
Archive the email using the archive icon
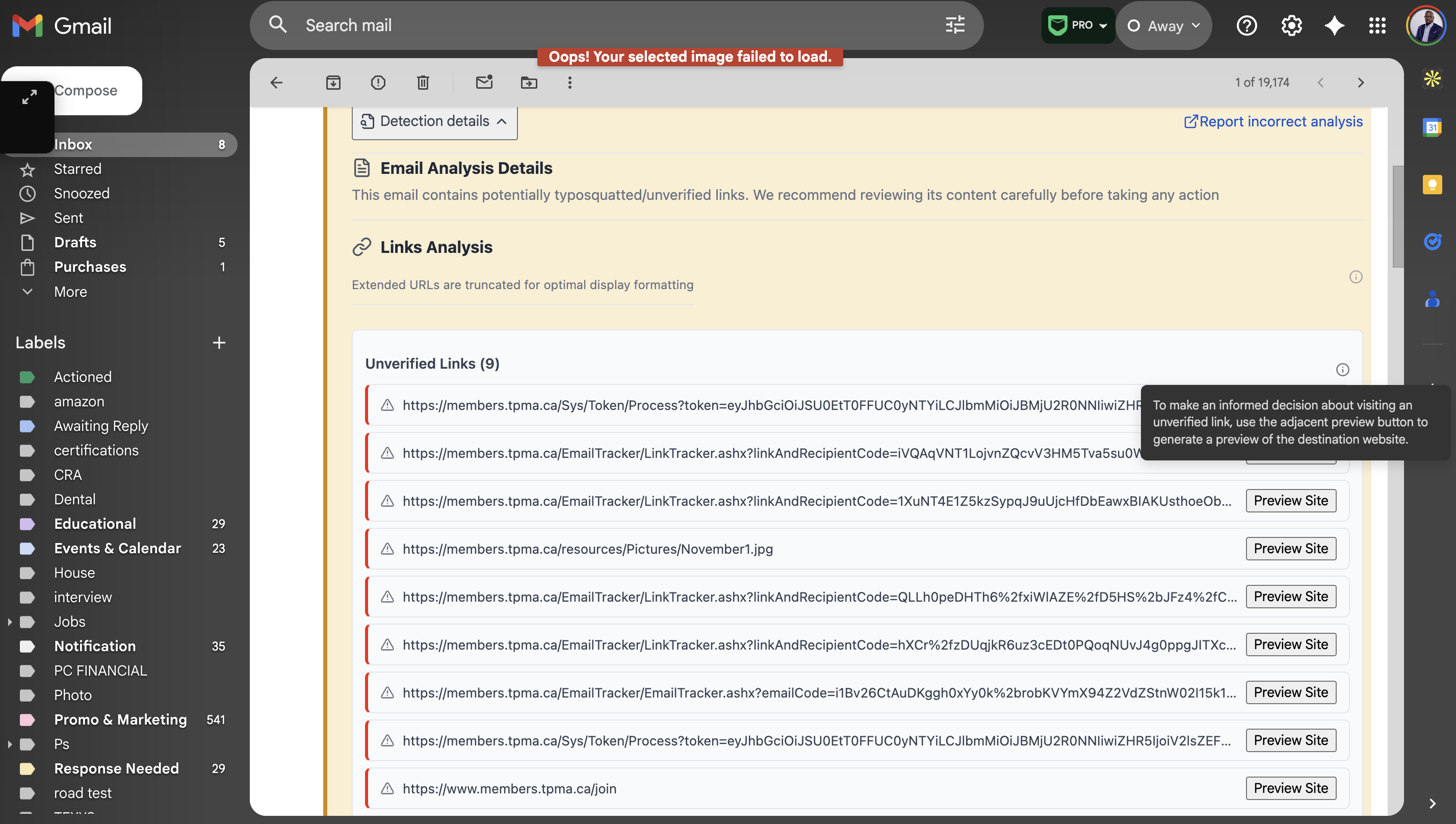coord(333,83)
